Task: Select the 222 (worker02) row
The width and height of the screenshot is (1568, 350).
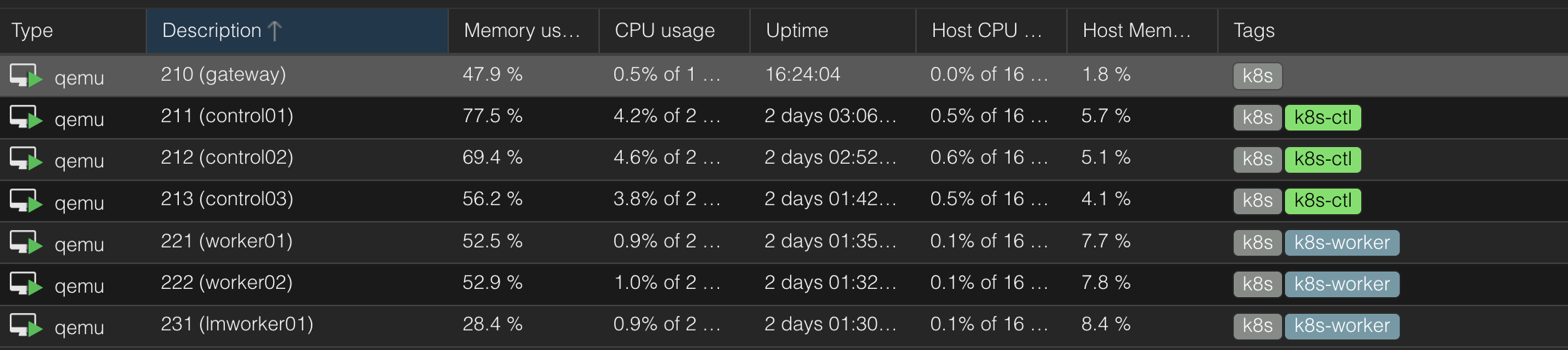Action: (x=784, y=284)
